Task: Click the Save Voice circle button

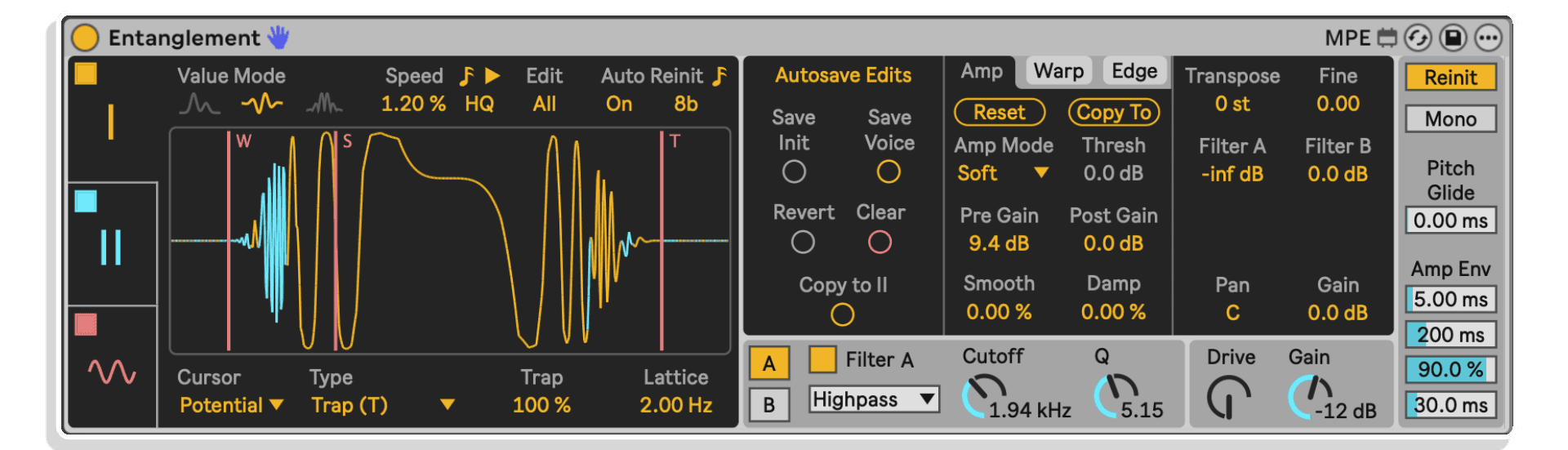Action: coord(889,172)
